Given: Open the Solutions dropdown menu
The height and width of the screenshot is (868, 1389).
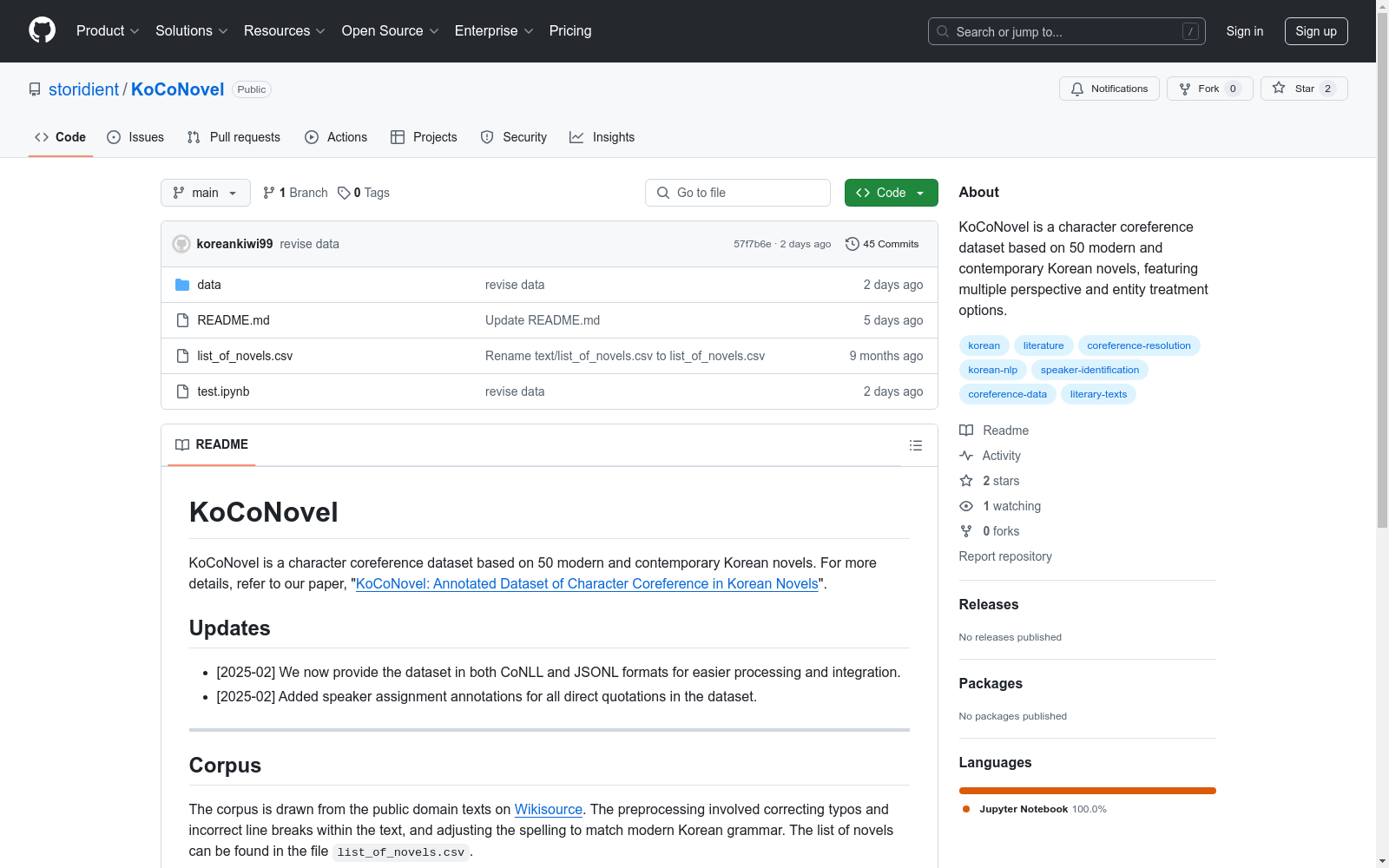Looking at the screenshot, I should (192, 31).
